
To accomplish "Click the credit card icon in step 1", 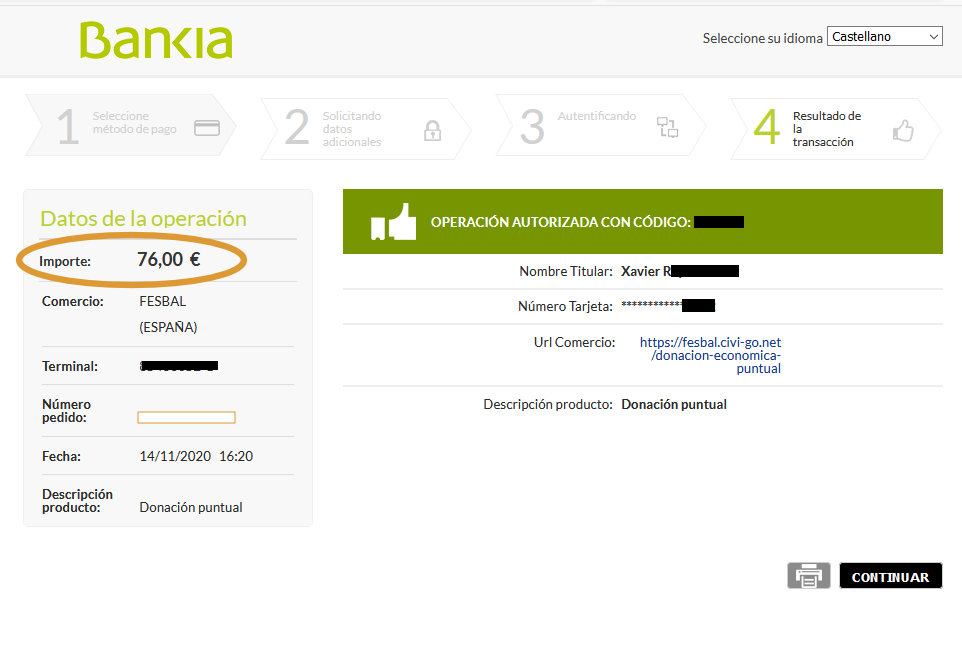I will click(x=207, y=128).
